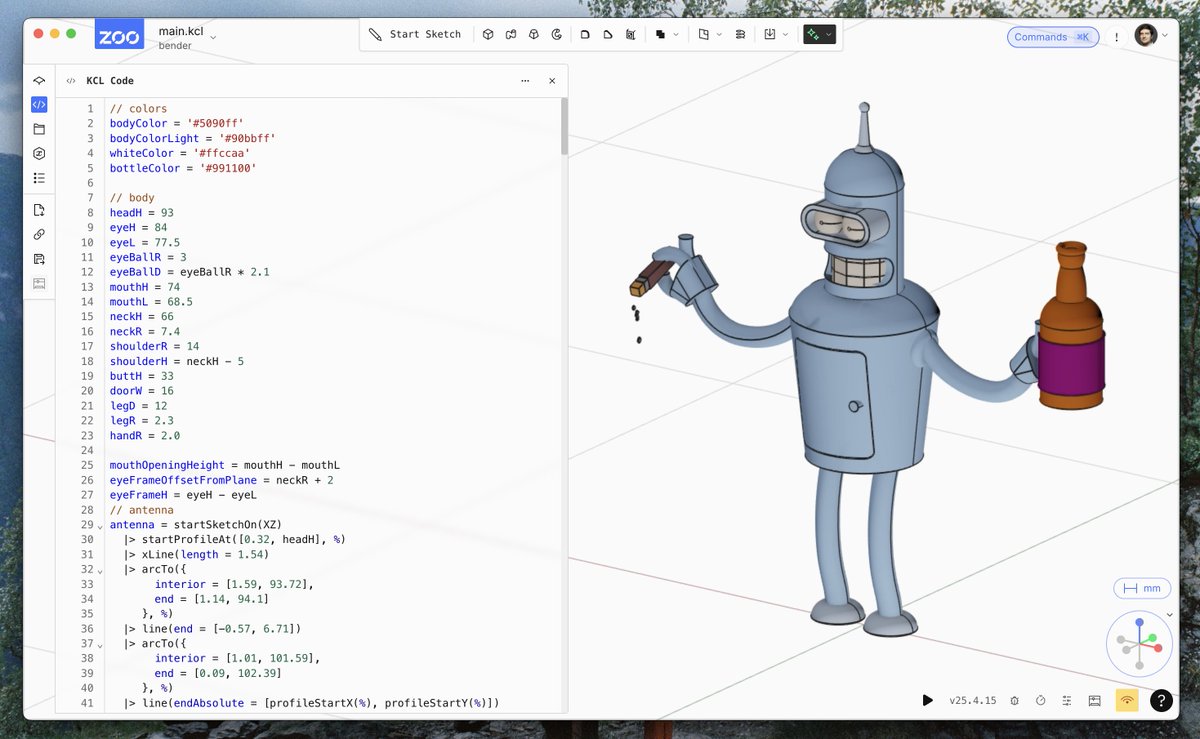Click the Zoo logo home button
The height and width of the screenshot is (739, 1200).
pyautogui.click(x=119, y=36)
